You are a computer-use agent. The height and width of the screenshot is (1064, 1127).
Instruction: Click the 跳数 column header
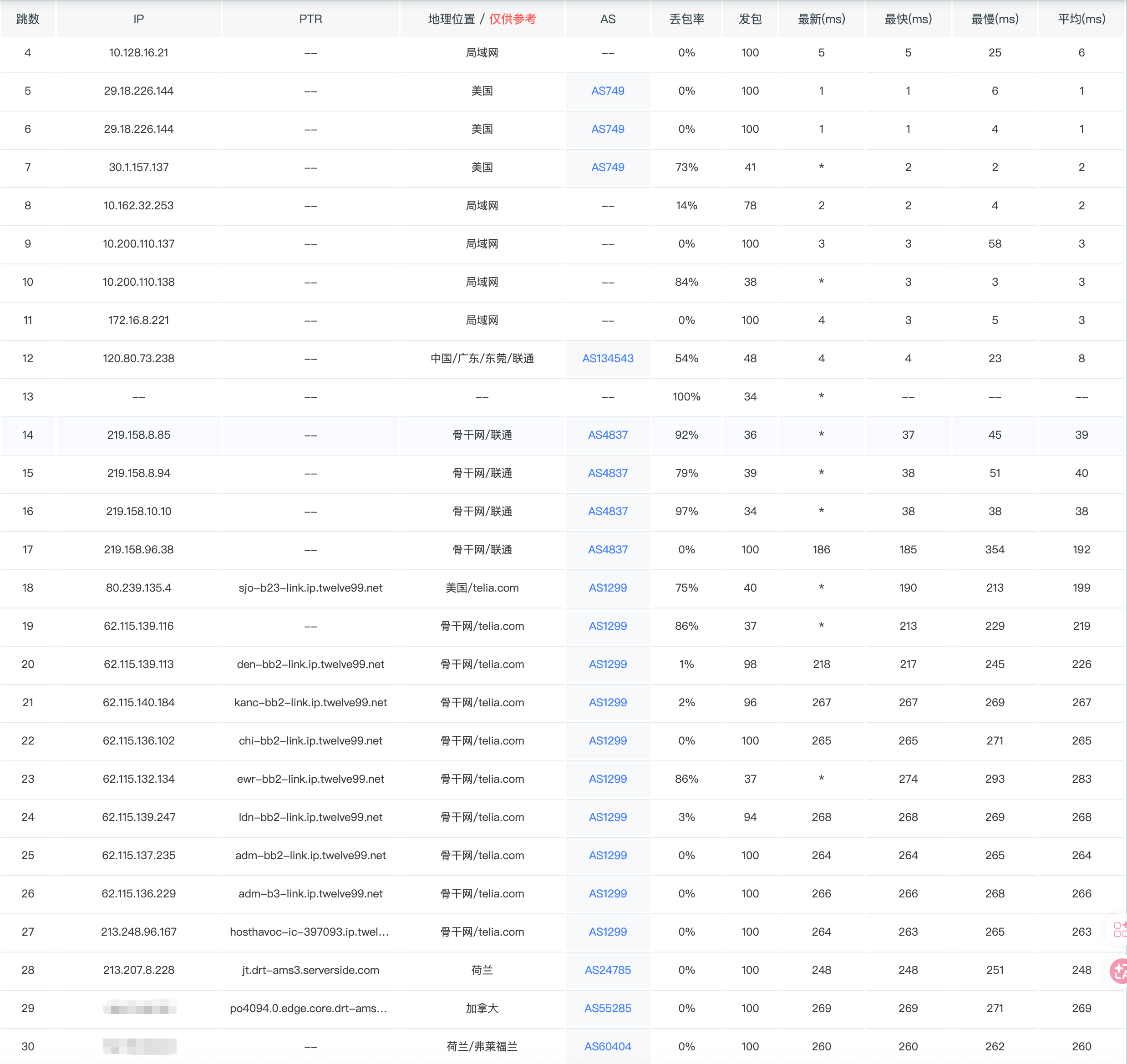coord(28,19)
